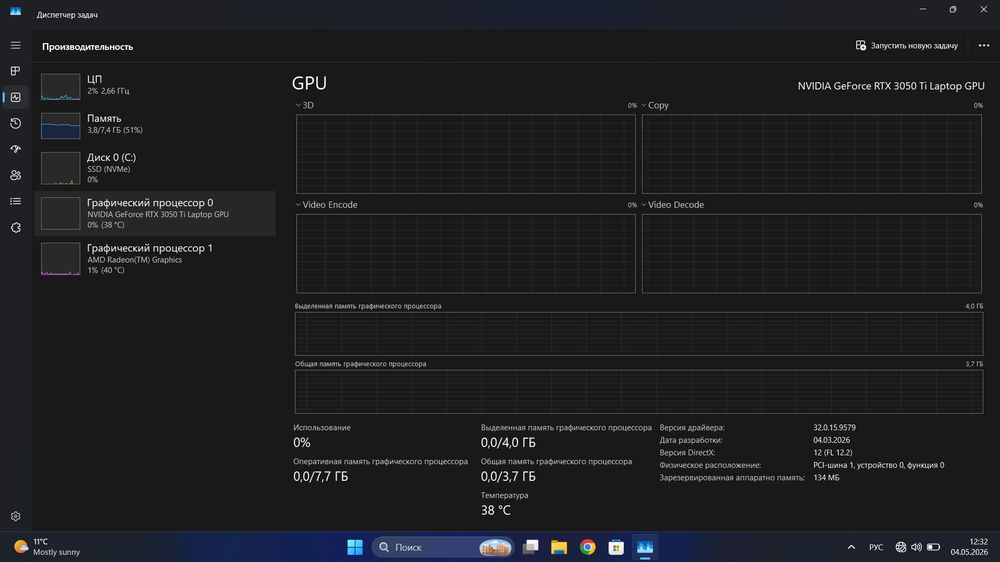Select the Performance page icon in sidebar
The width and height of the screenshot is (1000, 562).
point(15,97)
